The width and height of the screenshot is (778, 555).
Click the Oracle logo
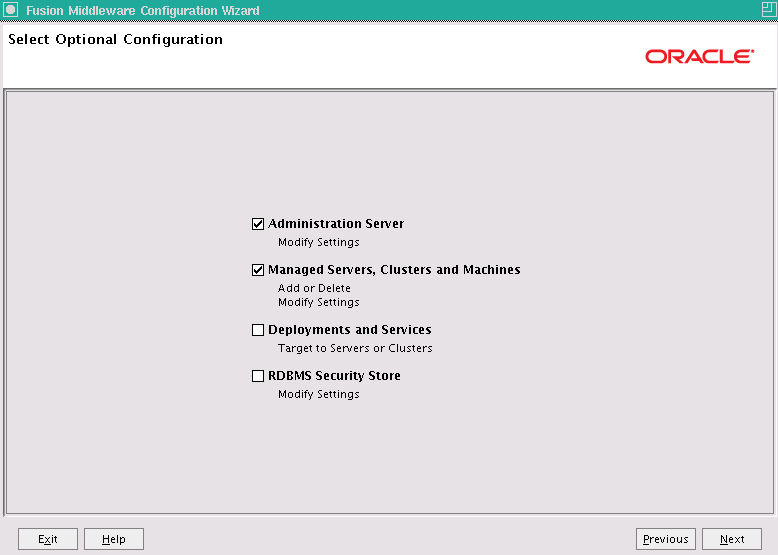(699, 56)
